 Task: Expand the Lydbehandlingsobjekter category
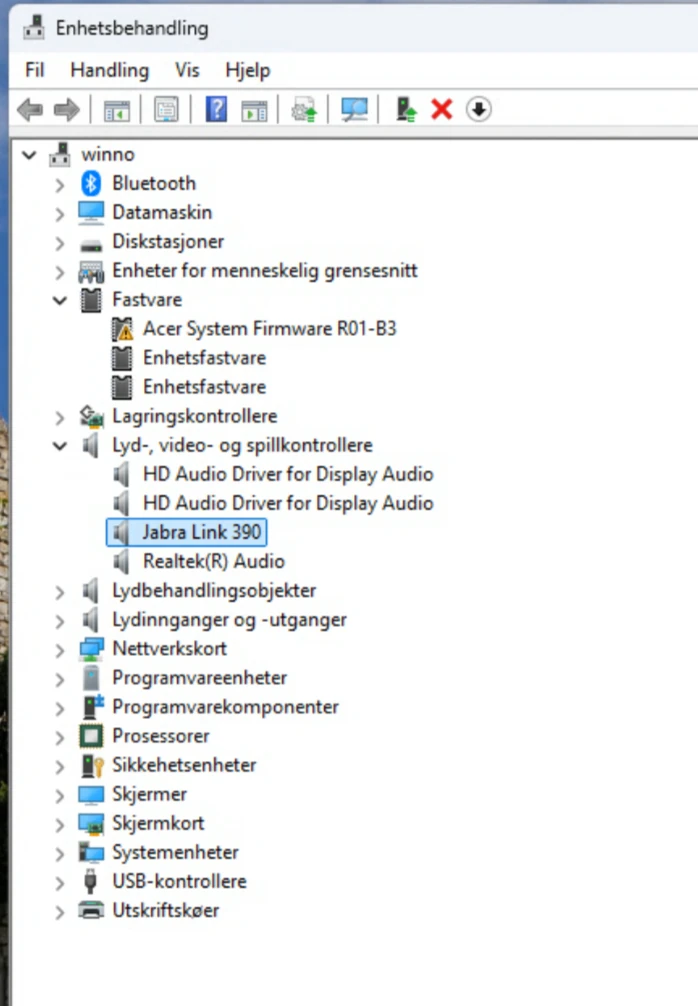(x=60, y=592)
